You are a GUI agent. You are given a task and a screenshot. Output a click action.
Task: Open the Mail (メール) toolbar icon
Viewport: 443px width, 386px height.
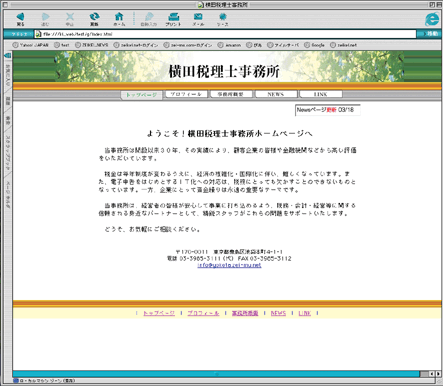tap(198, 17)
